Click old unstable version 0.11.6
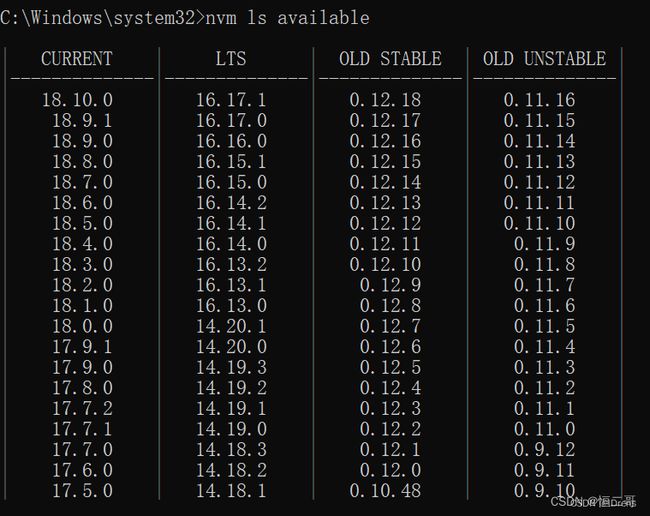Viewport: 650px width, 516px height. click(x=545, y=305)
